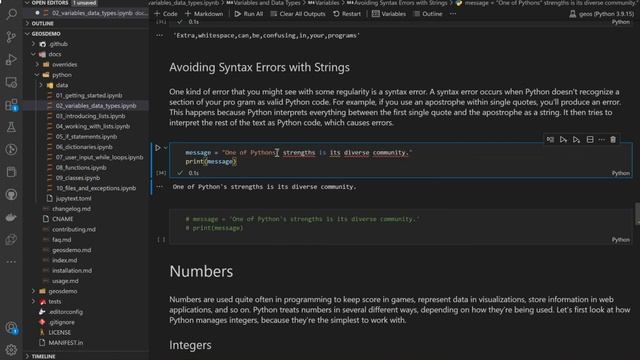Click the notebook vertical scrollbar thumb
Viewport: 640px width, 360px height.
637,214
